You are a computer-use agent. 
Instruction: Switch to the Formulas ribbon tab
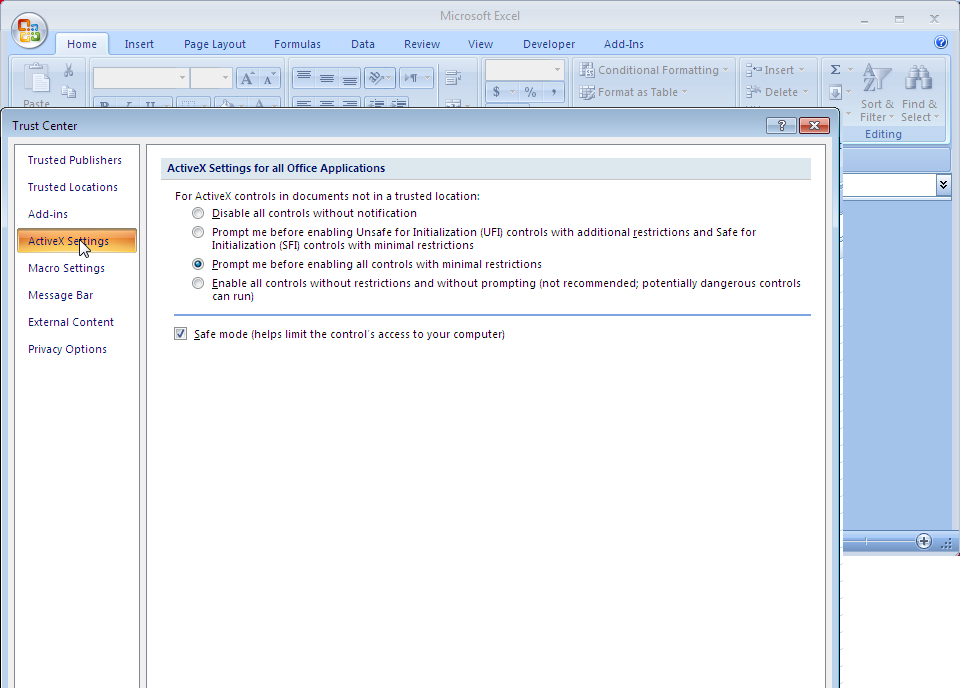pyautogui.click(x=297, y=44)
